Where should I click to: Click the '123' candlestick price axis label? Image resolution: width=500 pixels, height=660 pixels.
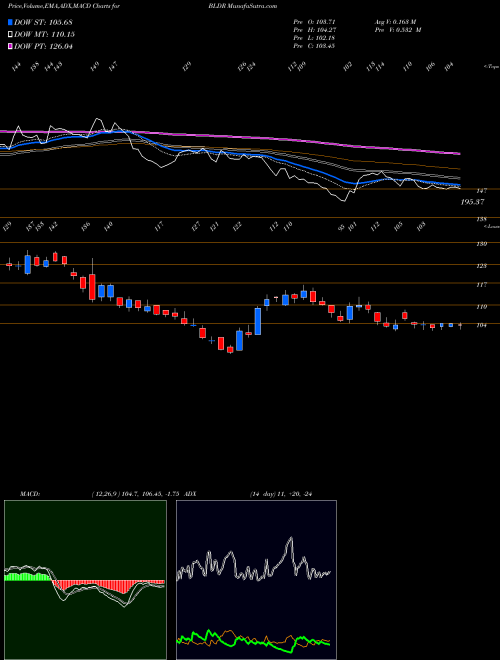(x=482, y=266)
